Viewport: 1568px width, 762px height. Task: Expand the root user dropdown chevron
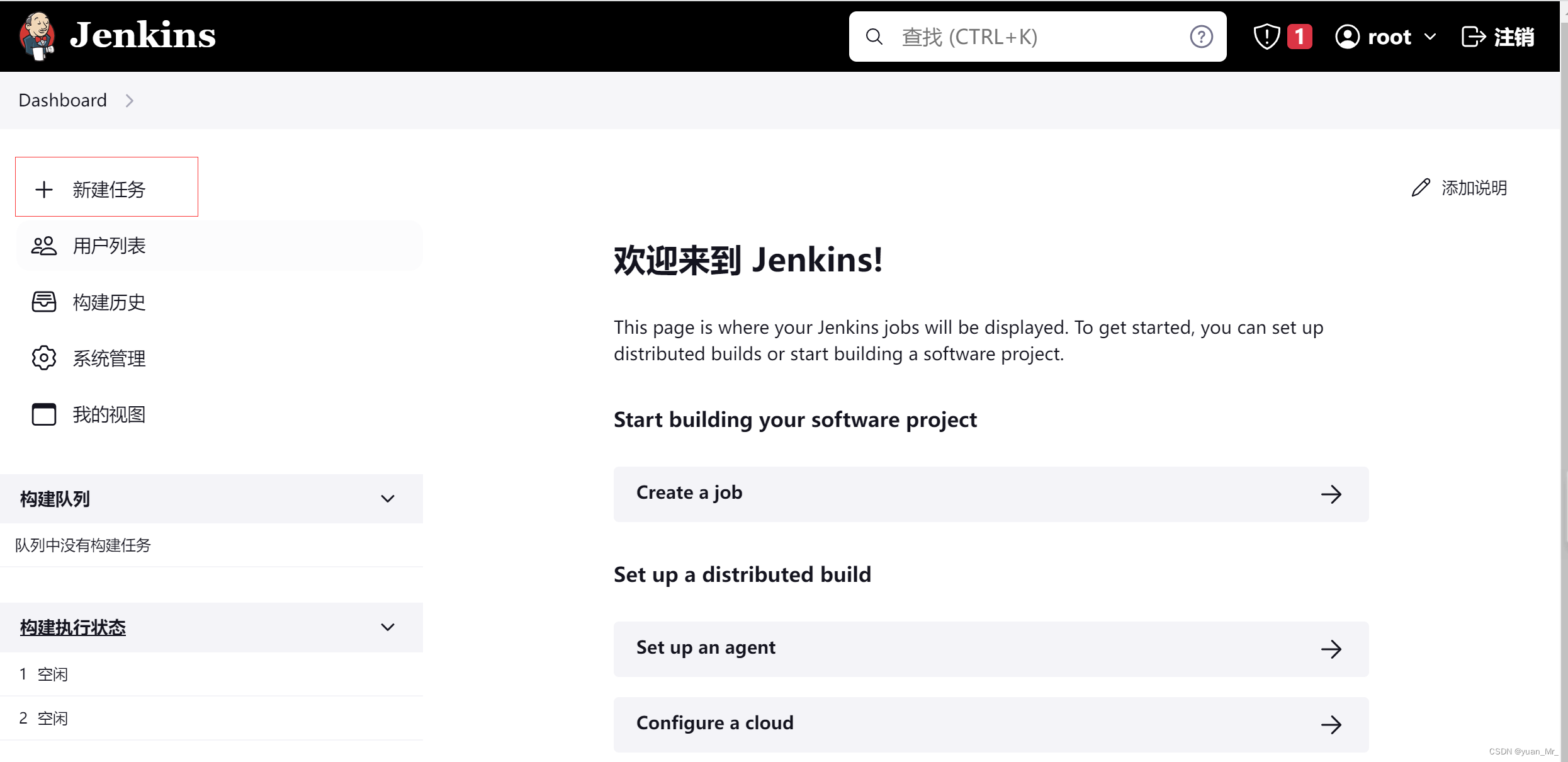click(1430, 37)
